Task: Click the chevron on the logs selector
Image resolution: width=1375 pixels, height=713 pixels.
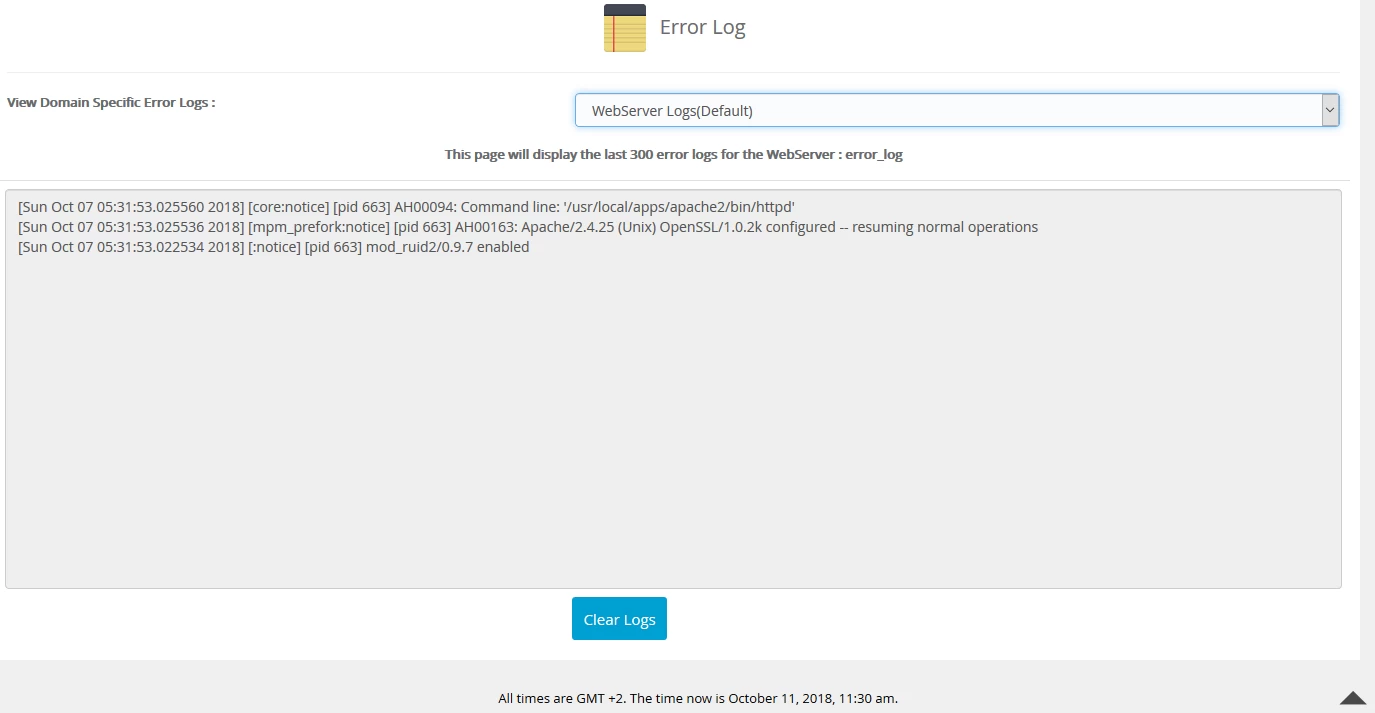Action: click(x=1330, y=110)
